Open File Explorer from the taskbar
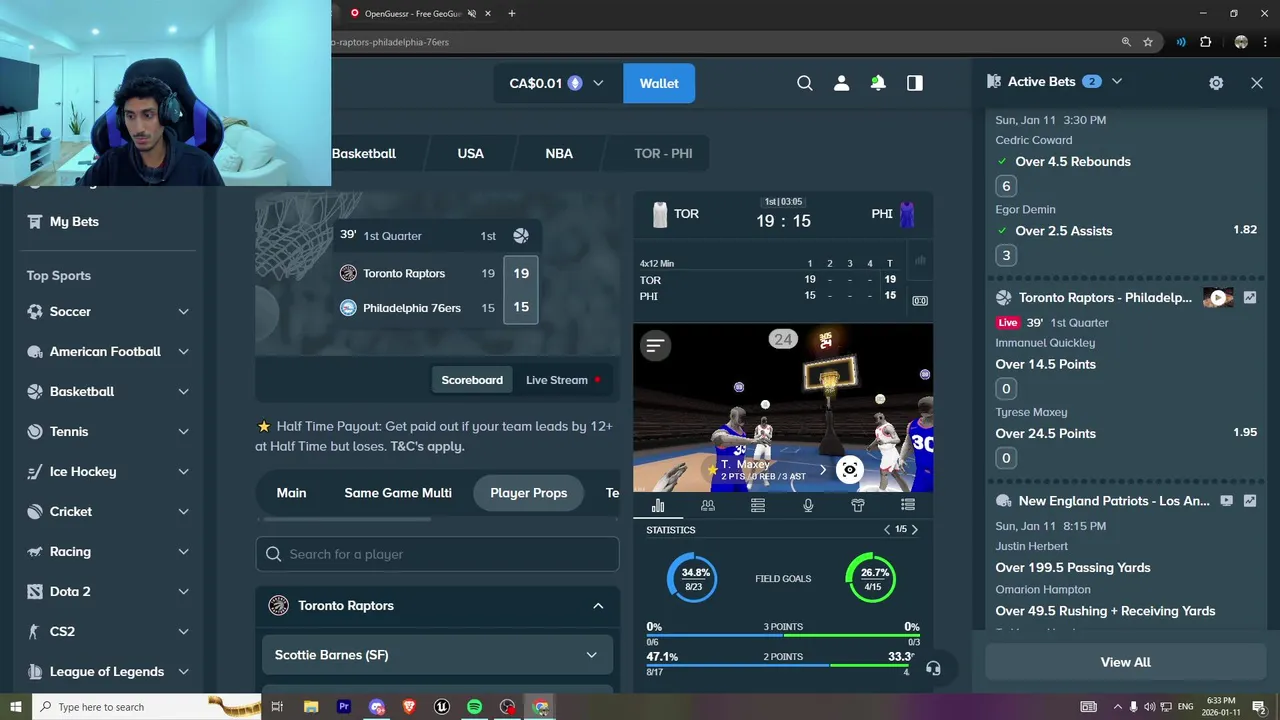1280x720 pixels. (x=311, y=707)
